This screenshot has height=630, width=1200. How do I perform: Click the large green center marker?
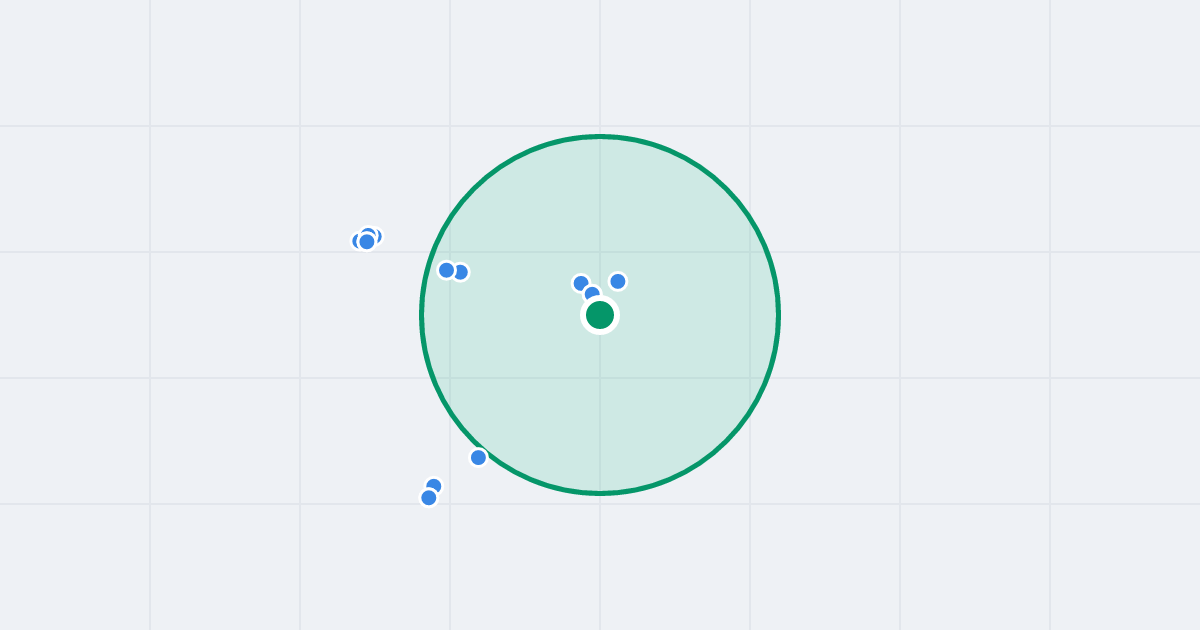pos(600,315)
